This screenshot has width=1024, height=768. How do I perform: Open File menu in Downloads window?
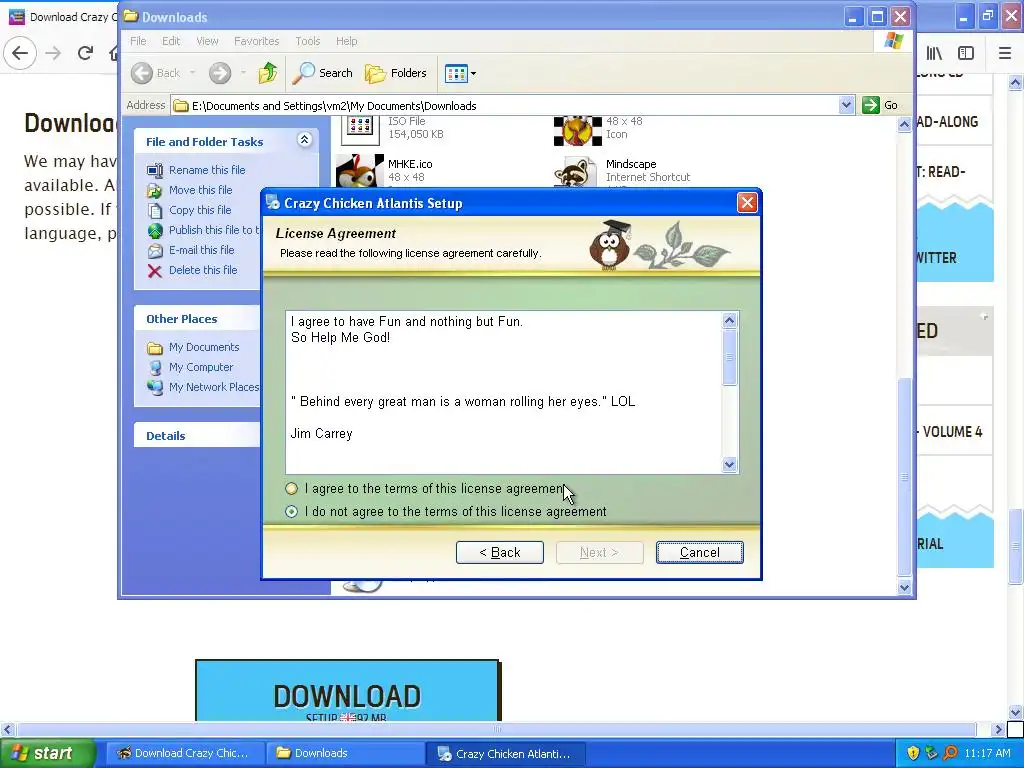pyautogui.click(x=138, y=41)
